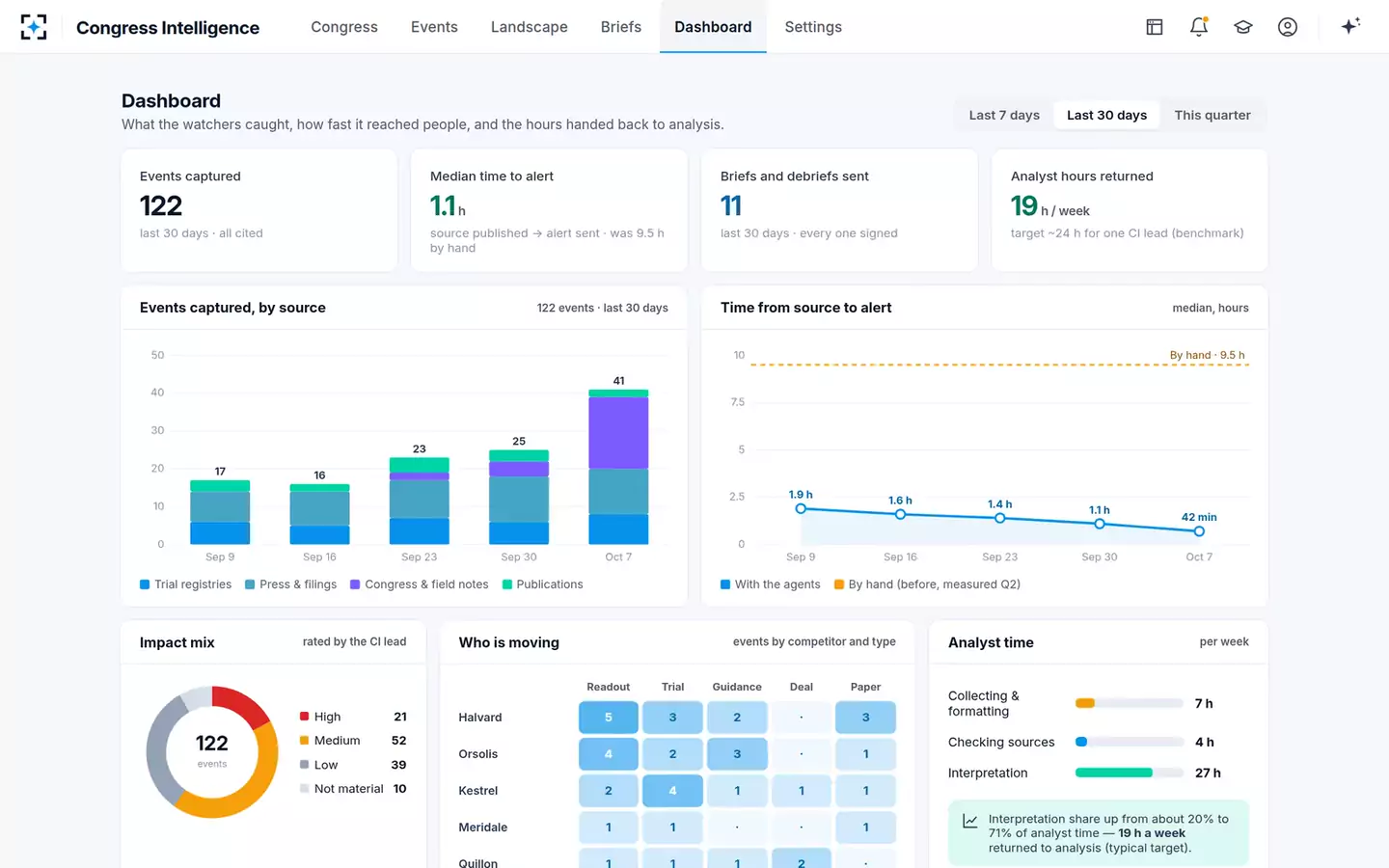The image size is (1389, 868).
Task: Launch the sparkle AI assistant icon
Action: [x=1350, y=26]
